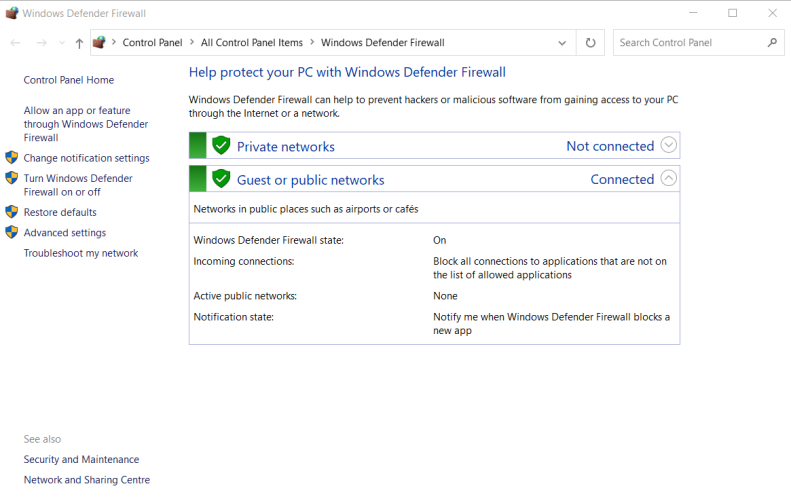This screenshot has width=791, height=501.
Task: Click the Incoming connections label
Action: [x=244, y=261]
